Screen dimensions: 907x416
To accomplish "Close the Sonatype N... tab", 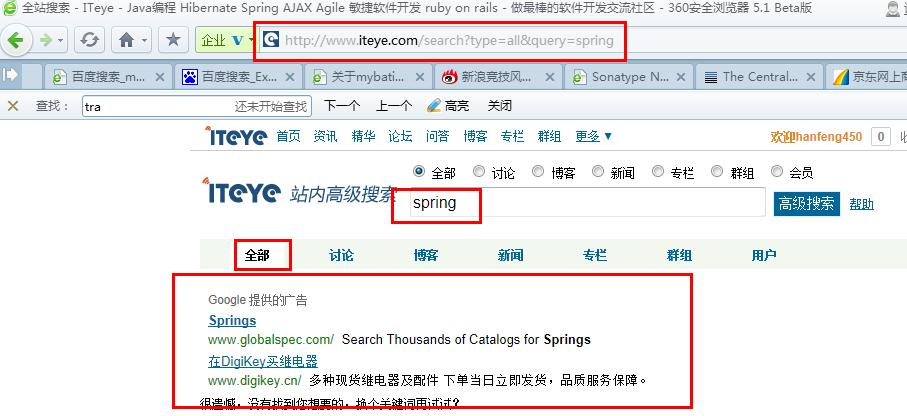I will [680, 77].
